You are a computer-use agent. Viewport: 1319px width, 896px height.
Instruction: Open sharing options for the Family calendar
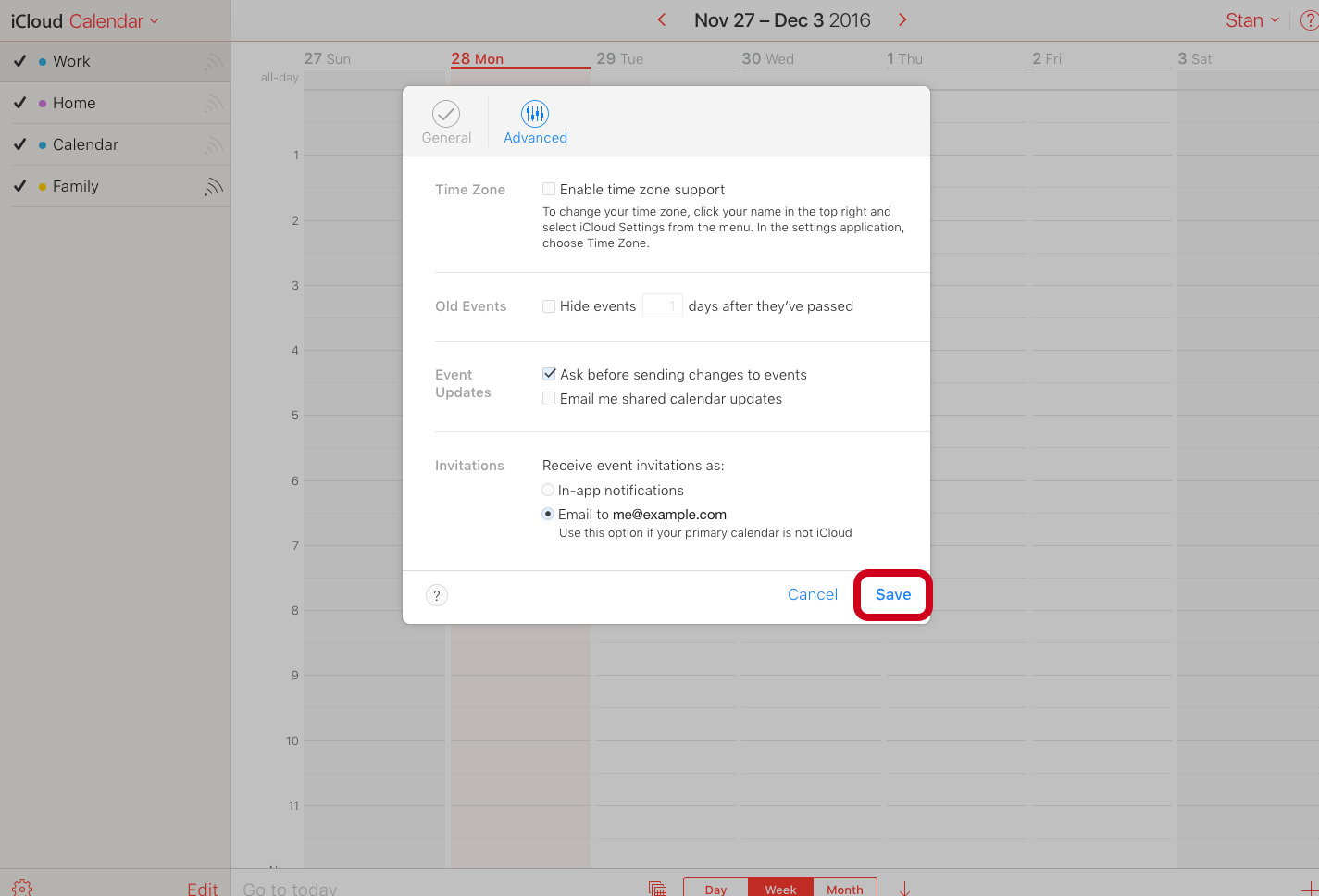point(214,185)
